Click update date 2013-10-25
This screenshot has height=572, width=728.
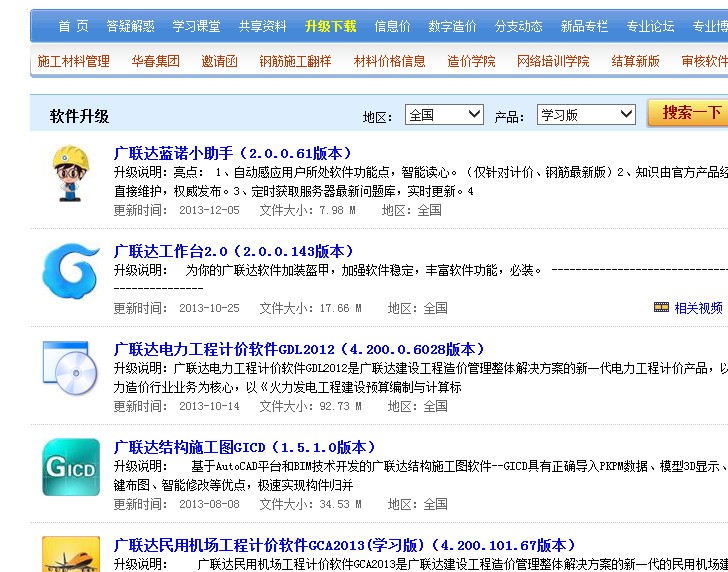click(209, 308)
